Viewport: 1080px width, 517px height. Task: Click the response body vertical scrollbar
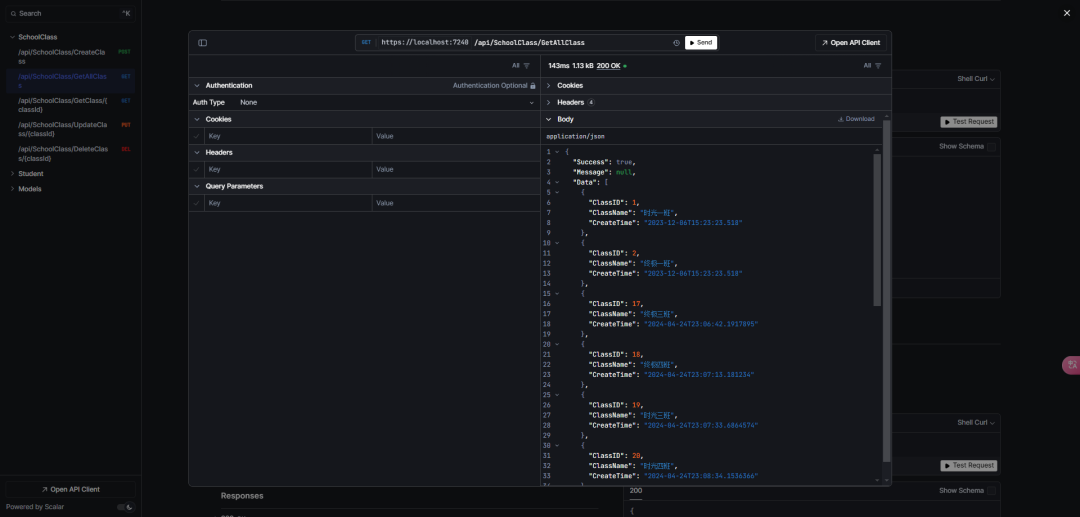pyautogui.click(x=878, y=230)
